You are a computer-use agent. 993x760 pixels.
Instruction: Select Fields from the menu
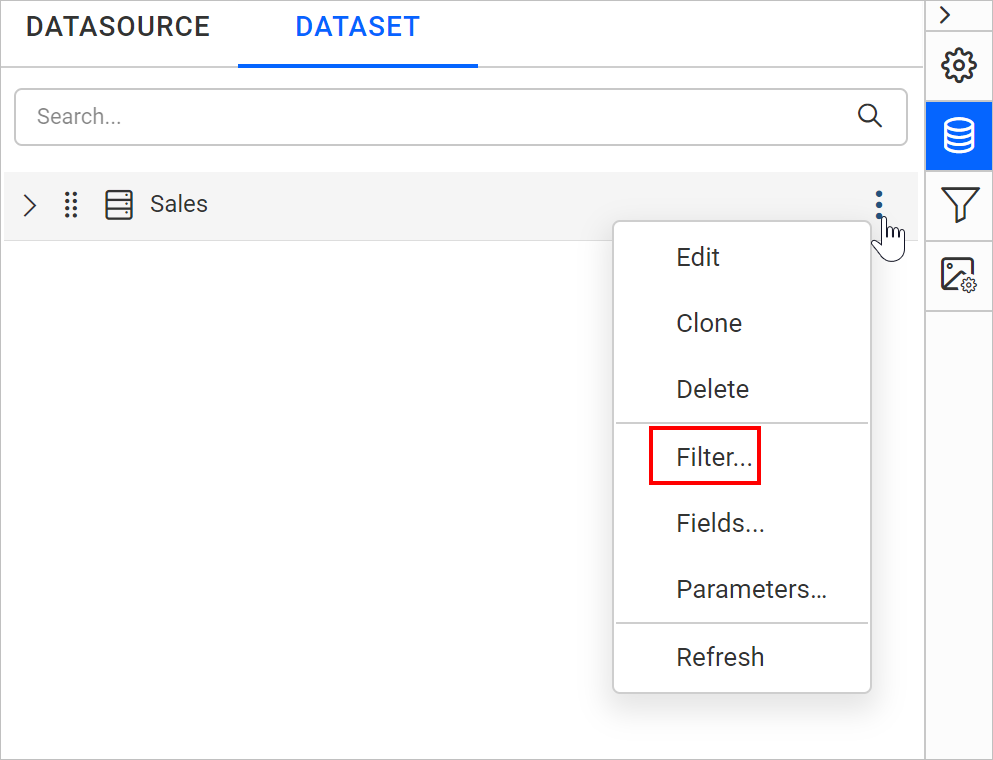[x=720, y=523]
